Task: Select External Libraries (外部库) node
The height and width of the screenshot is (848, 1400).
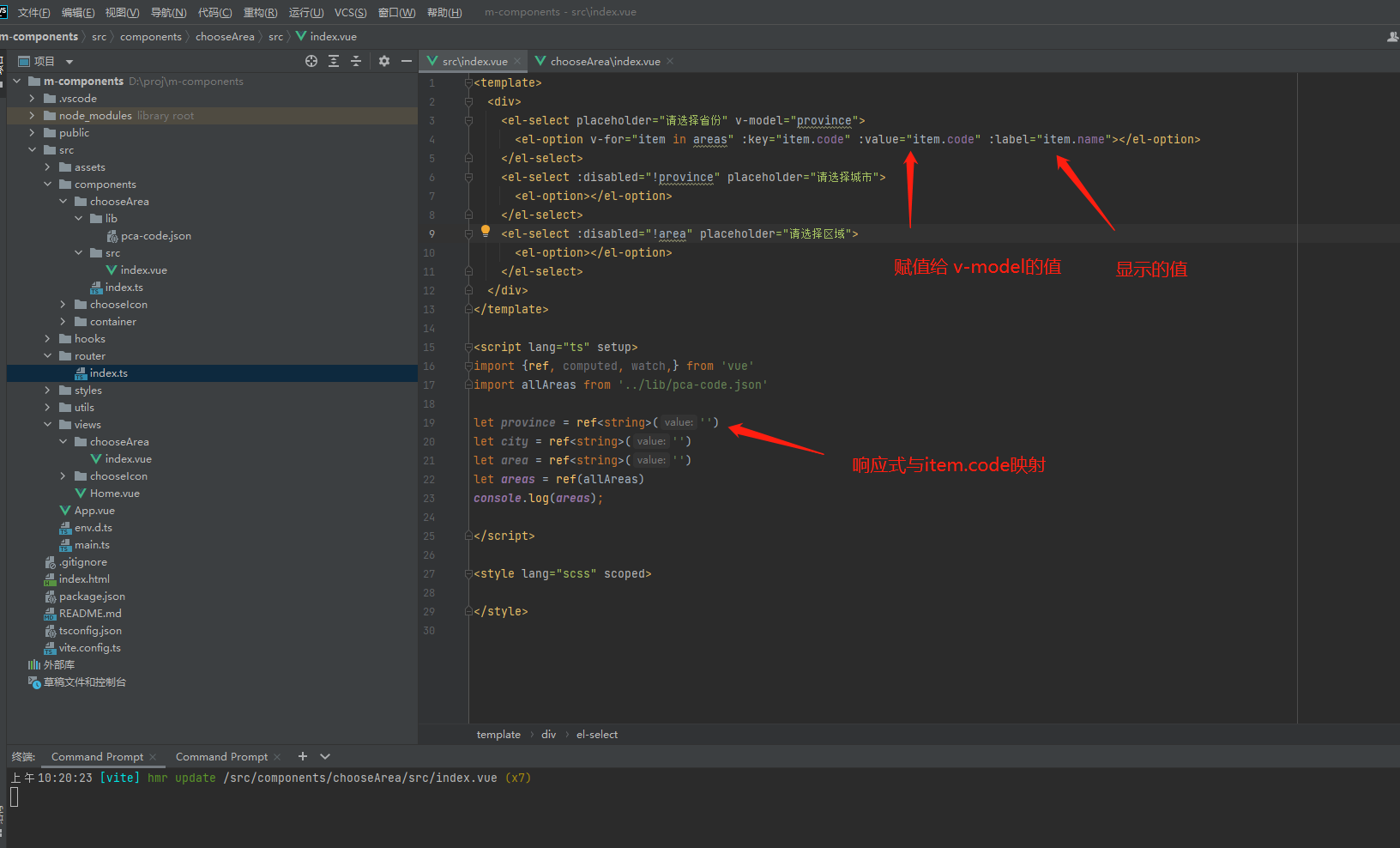Action: pyautogui.click(x=51, y=665)
